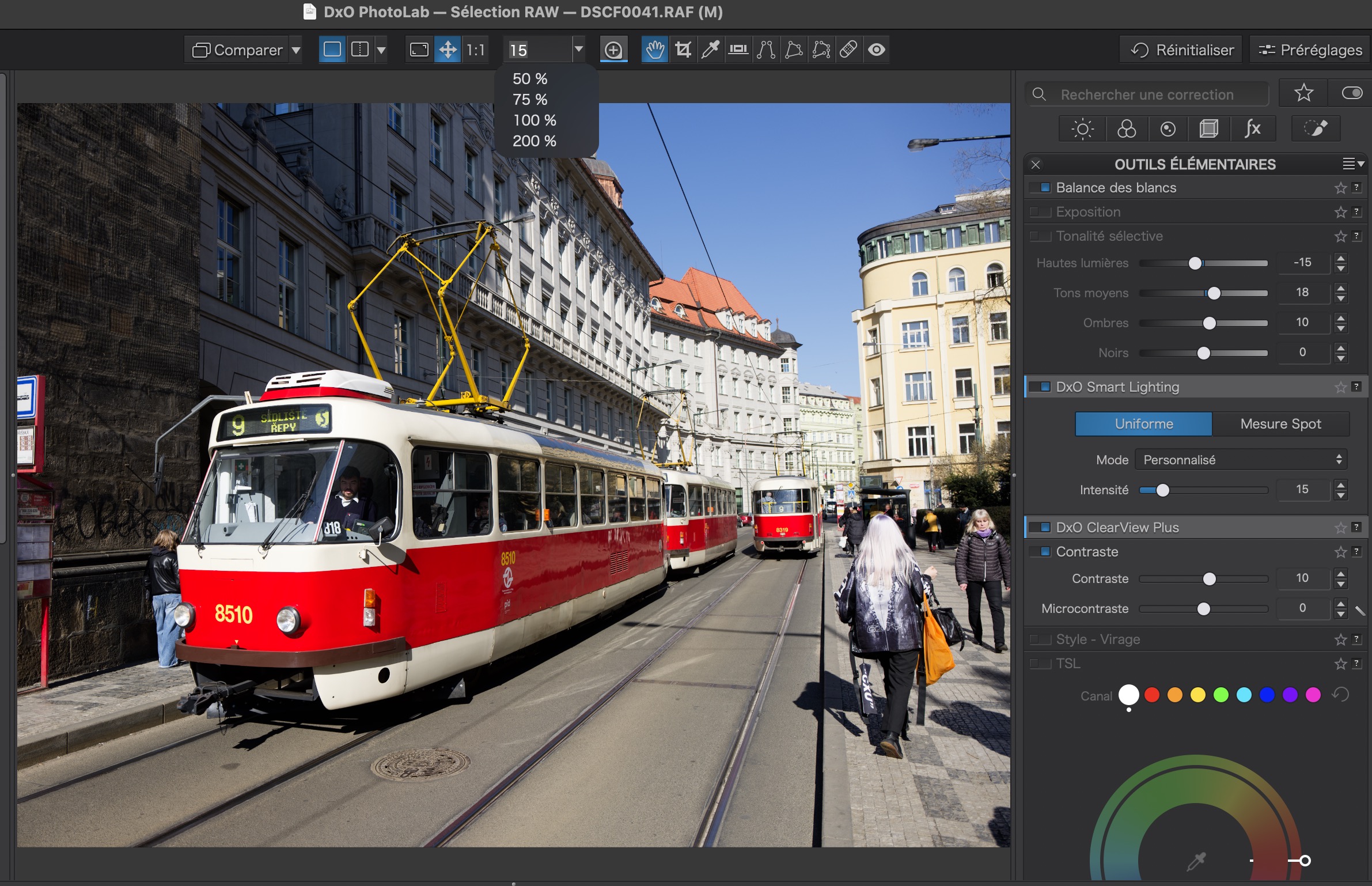Activate the Repair bandage tool
Screen dimensions: 1372x886
(x=848, y=50)
